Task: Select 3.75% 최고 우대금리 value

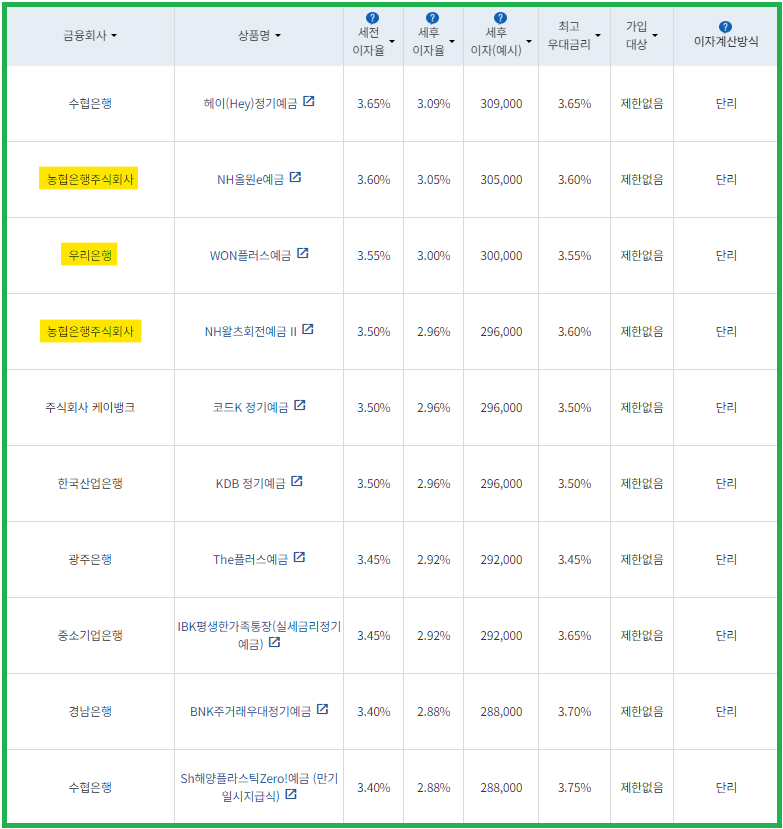Action: 574,788
